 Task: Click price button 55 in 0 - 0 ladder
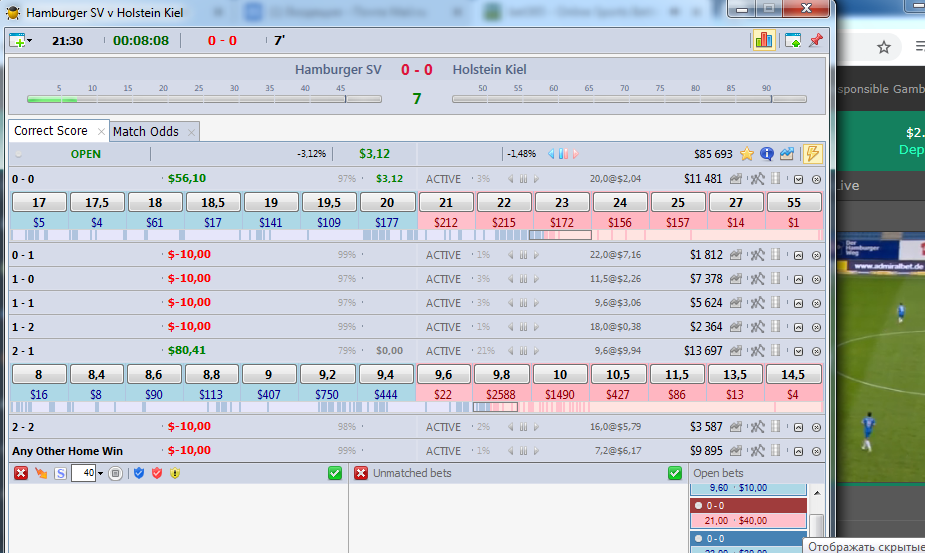[794, 202]
